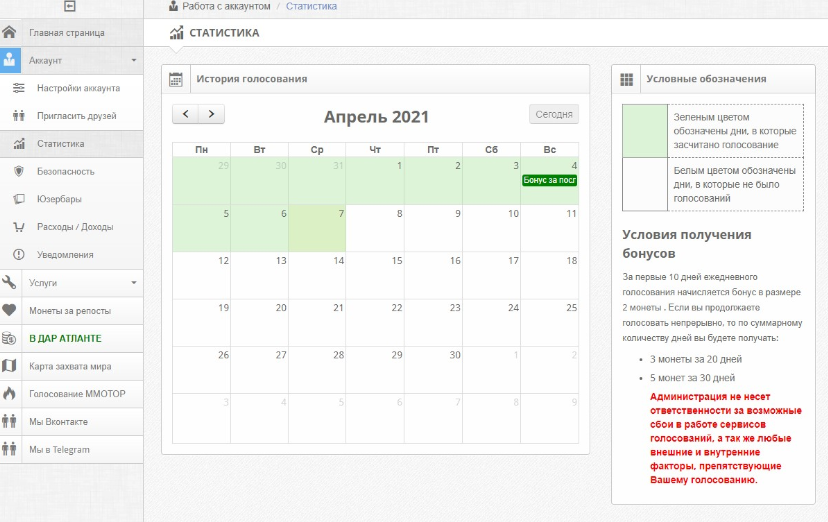The height and width of the screenshot is (522, 828).
Task: Click the sidebar collapse arrow icon
Action: point(69,6)
